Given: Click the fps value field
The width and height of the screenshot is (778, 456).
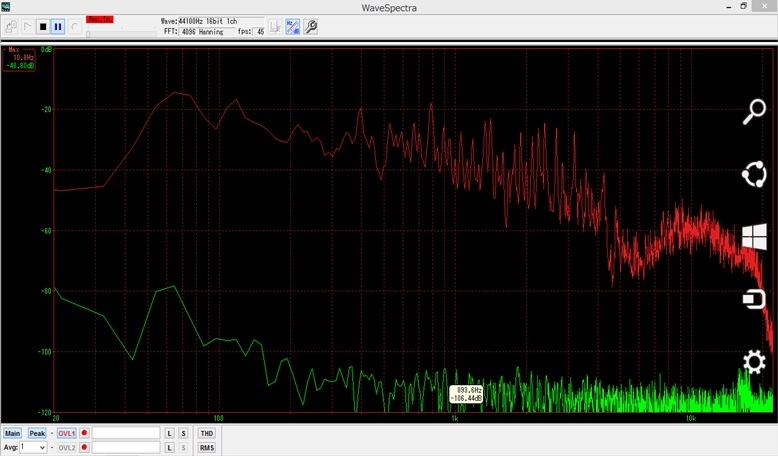Looking at the screenshot, I should pyautogui.click(x=259, y=32).
